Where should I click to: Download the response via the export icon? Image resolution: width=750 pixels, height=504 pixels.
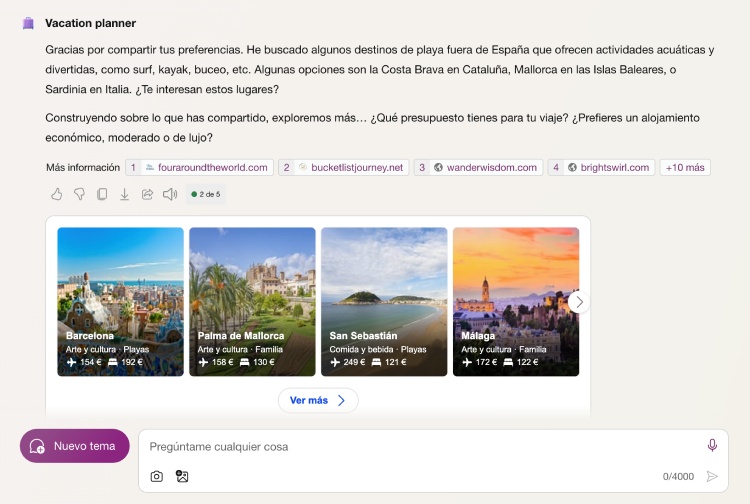(x=124, y=194)
